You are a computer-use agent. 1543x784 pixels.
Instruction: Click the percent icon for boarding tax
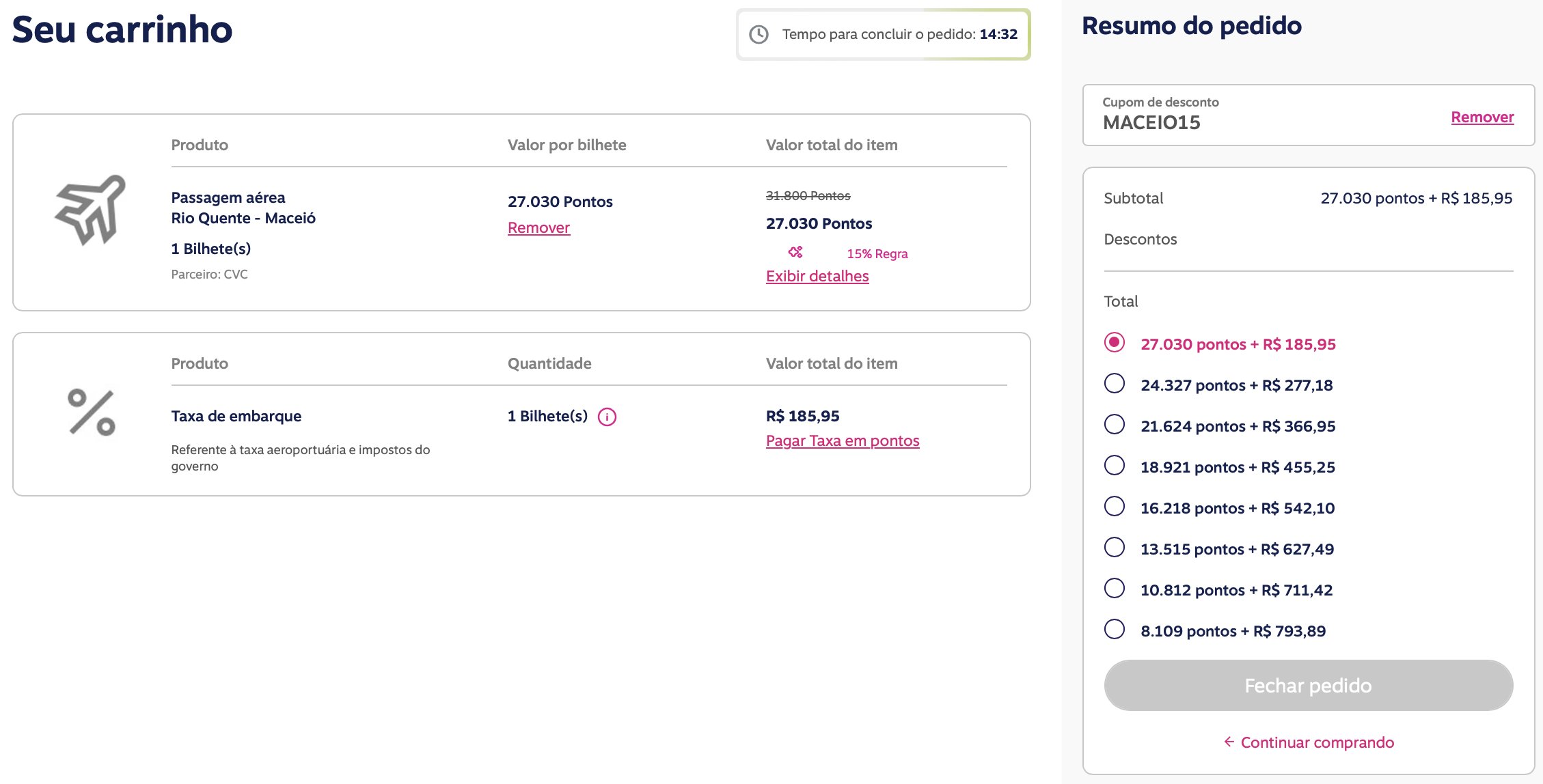pos(92,412)
